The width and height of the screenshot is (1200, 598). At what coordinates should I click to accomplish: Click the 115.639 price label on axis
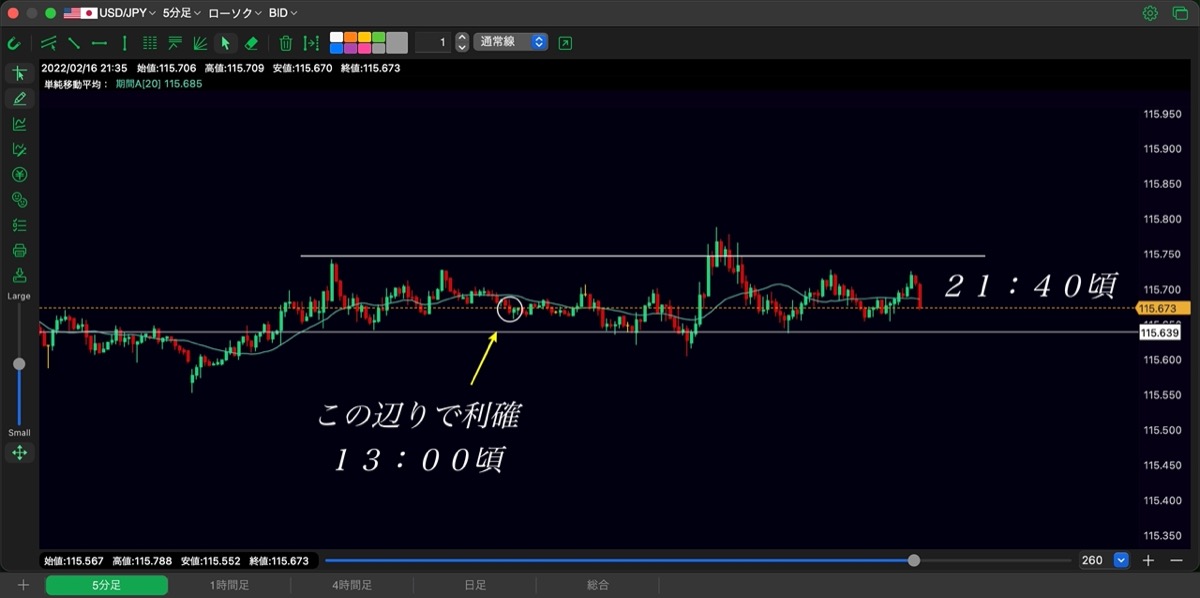[x=1159, y=332]
